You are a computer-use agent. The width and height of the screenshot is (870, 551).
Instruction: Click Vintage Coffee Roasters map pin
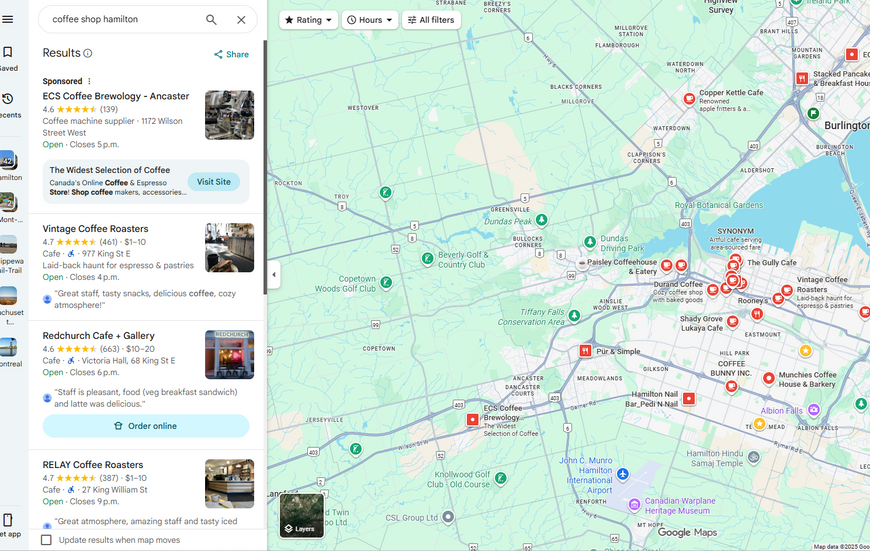(x=787, y=290)
